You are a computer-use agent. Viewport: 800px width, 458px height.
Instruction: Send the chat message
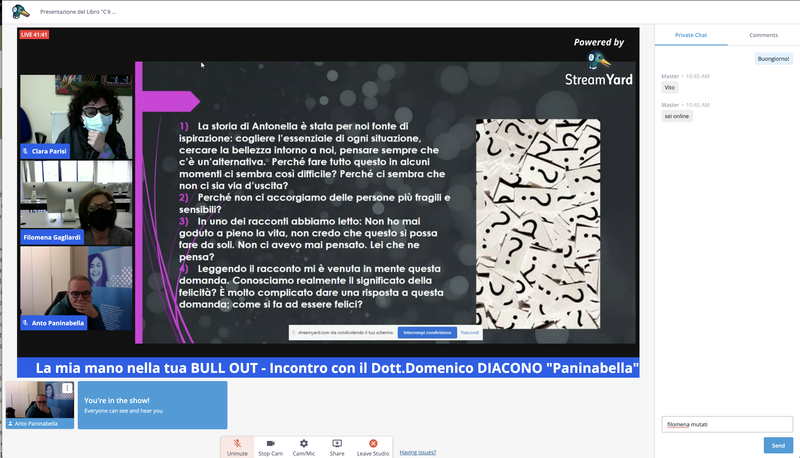pyautogui.click(x=778, y=445)
